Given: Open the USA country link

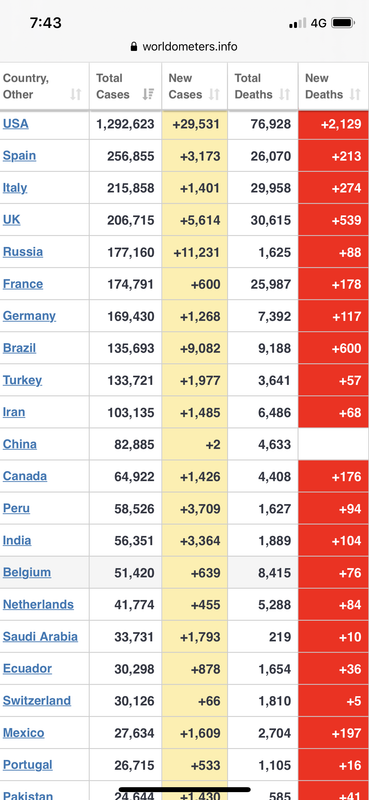Looking at the screenshot, I should [x=16, y=124].
